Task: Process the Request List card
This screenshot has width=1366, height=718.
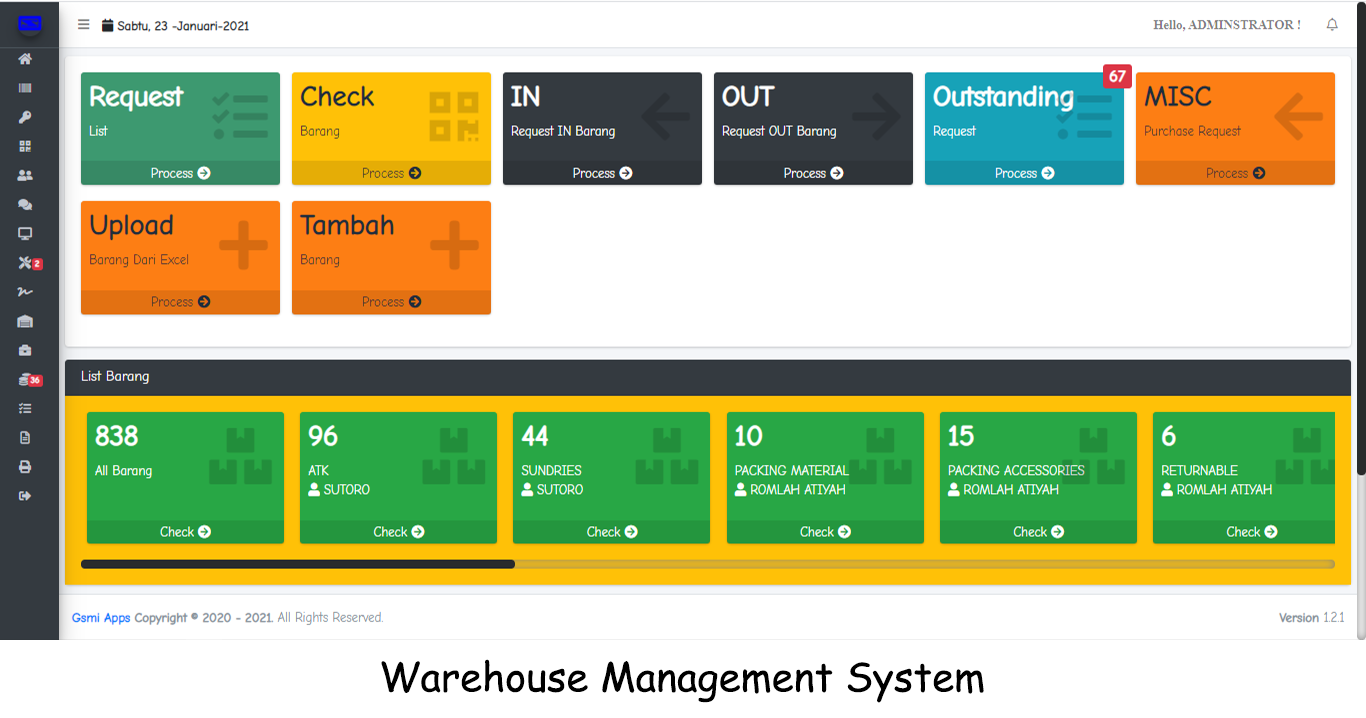Action: (x=180, y=173)
